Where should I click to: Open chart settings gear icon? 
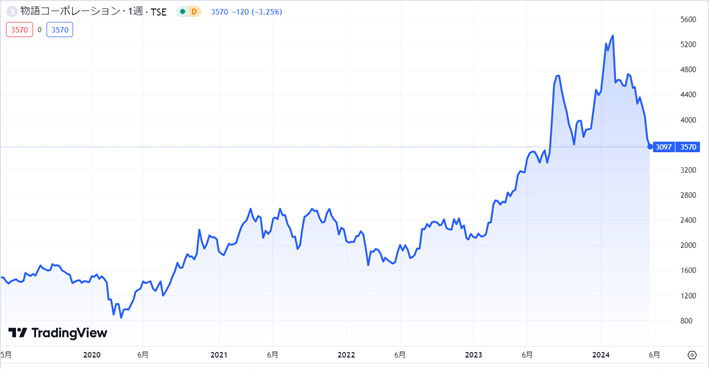click(x=692, y=355)
